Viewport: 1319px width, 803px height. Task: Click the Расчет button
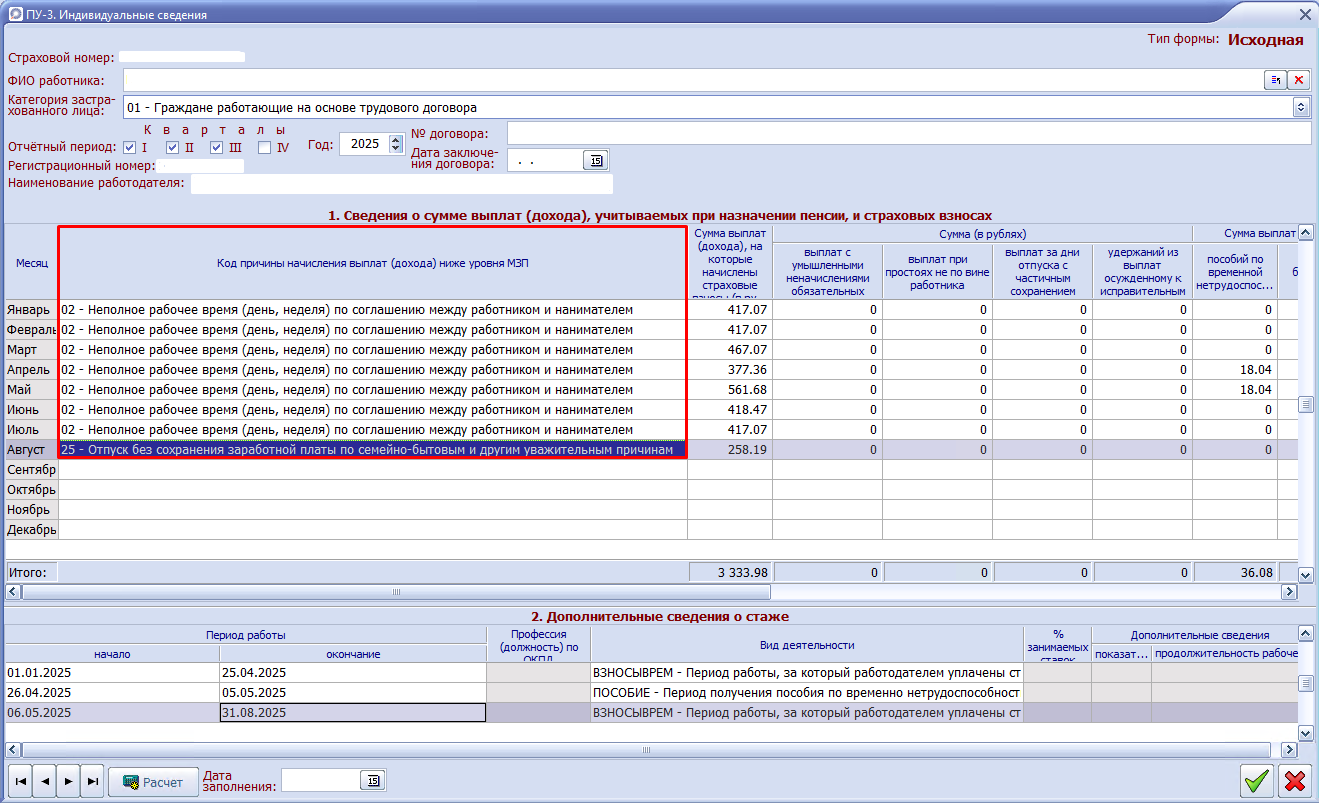tap(153, 782)
